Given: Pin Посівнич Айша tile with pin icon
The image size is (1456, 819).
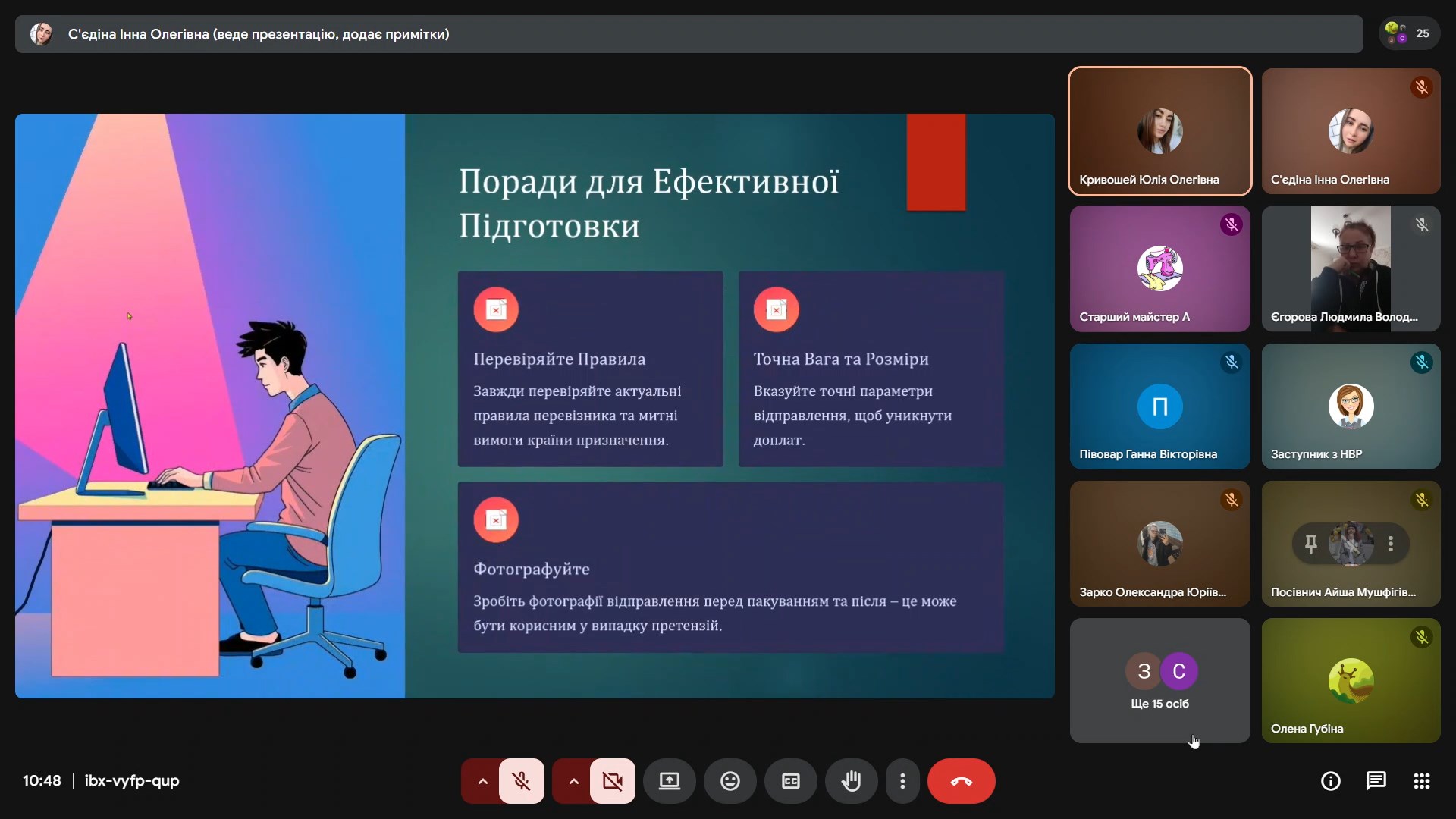Looking at the screenshot, I should 1310,544.
